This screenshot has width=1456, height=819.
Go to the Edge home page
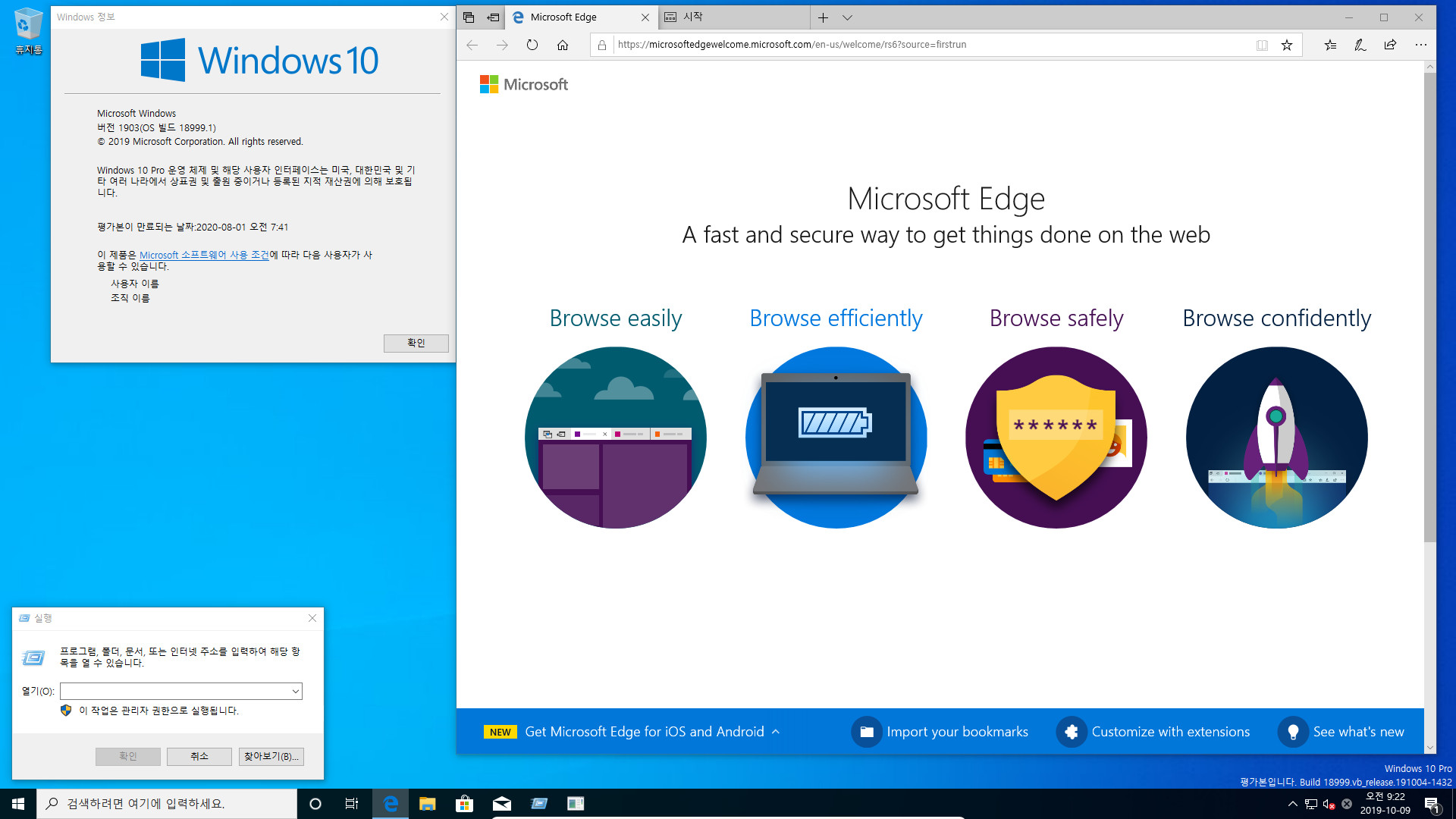point(563,45)
